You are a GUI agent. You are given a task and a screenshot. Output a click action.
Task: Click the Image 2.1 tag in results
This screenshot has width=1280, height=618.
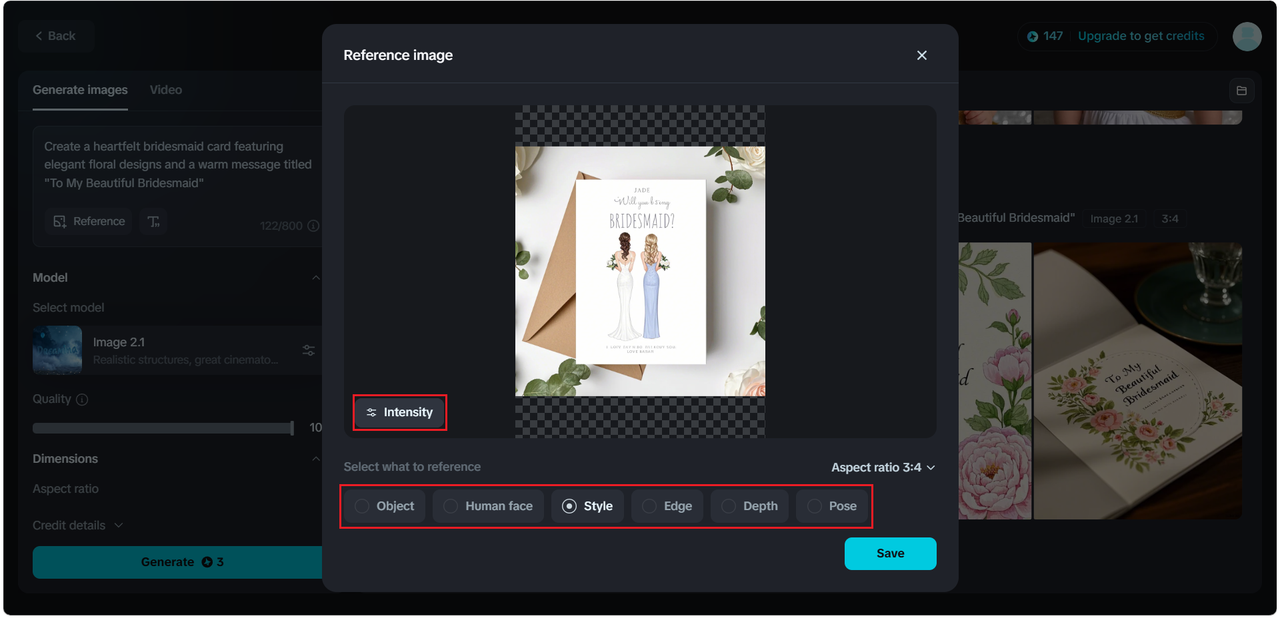[1113, 218]
